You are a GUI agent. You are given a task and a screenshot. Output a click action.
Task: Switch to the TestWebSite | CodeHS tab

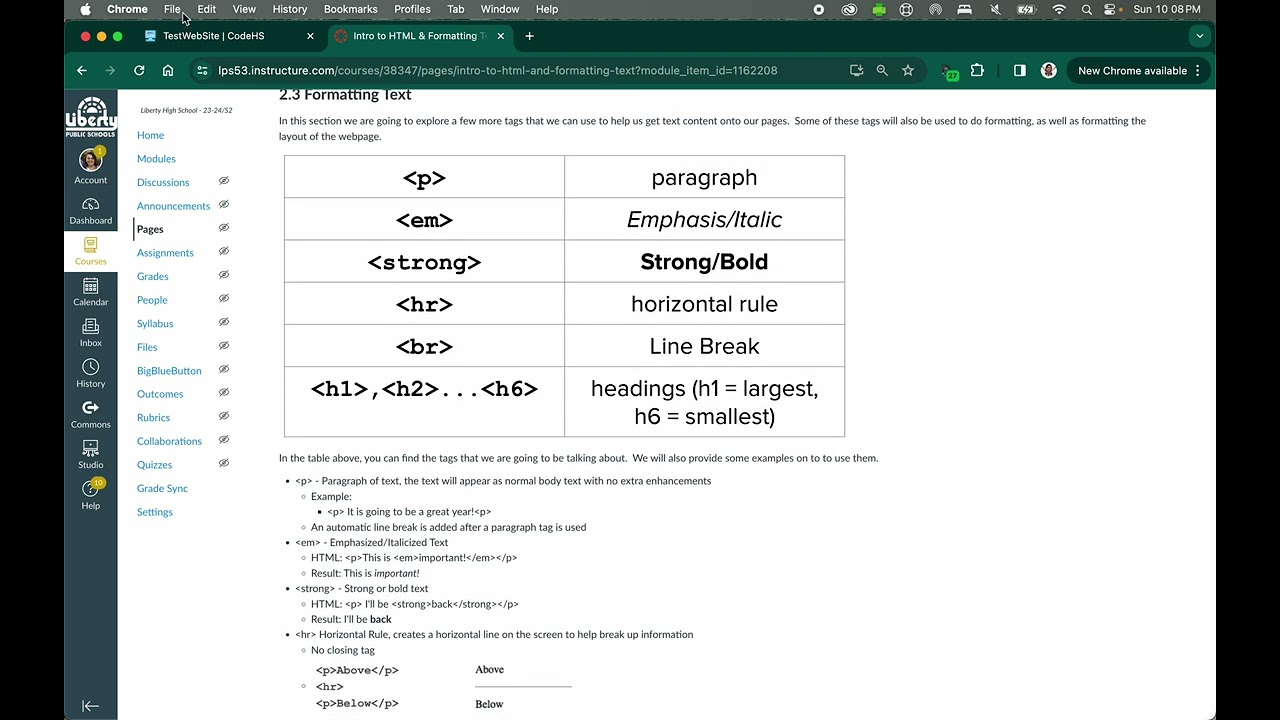(x=228, y=36)
